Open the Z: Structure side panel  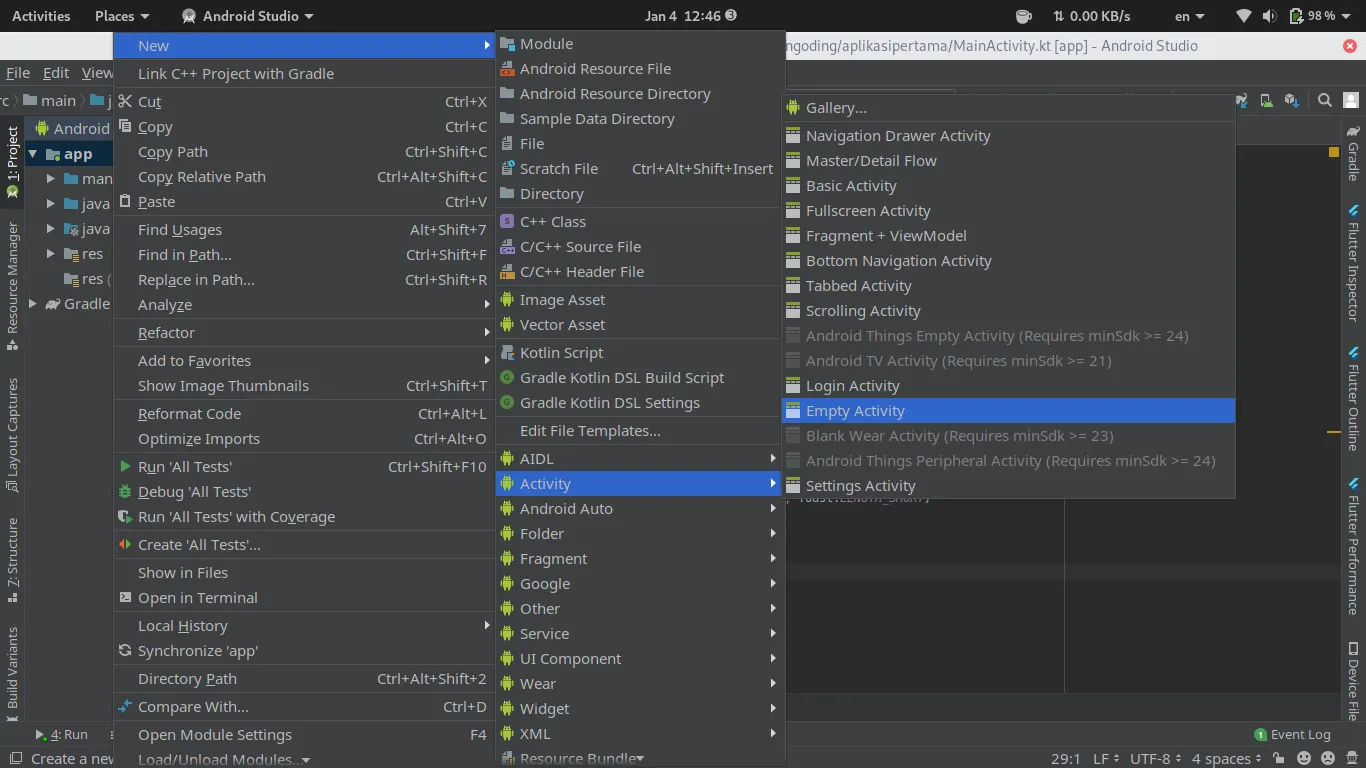[13, 560]
